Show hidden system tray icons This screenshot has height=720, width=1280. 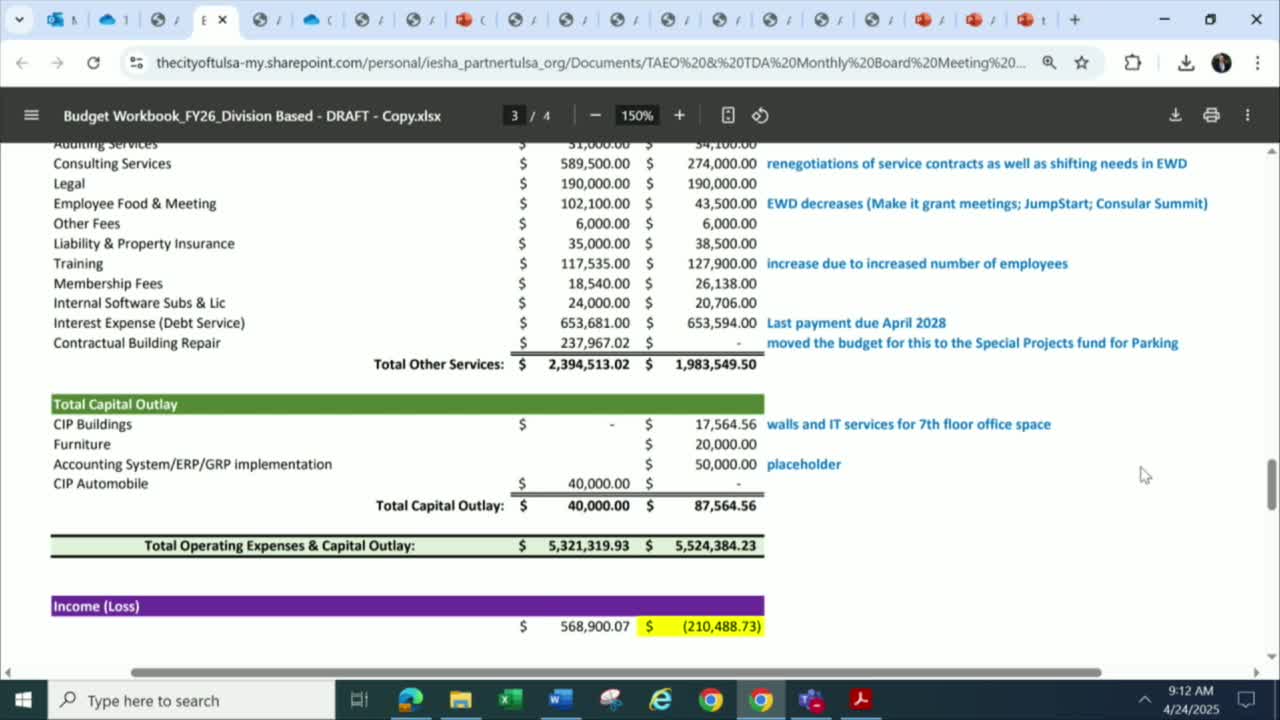coord(1144,700)
